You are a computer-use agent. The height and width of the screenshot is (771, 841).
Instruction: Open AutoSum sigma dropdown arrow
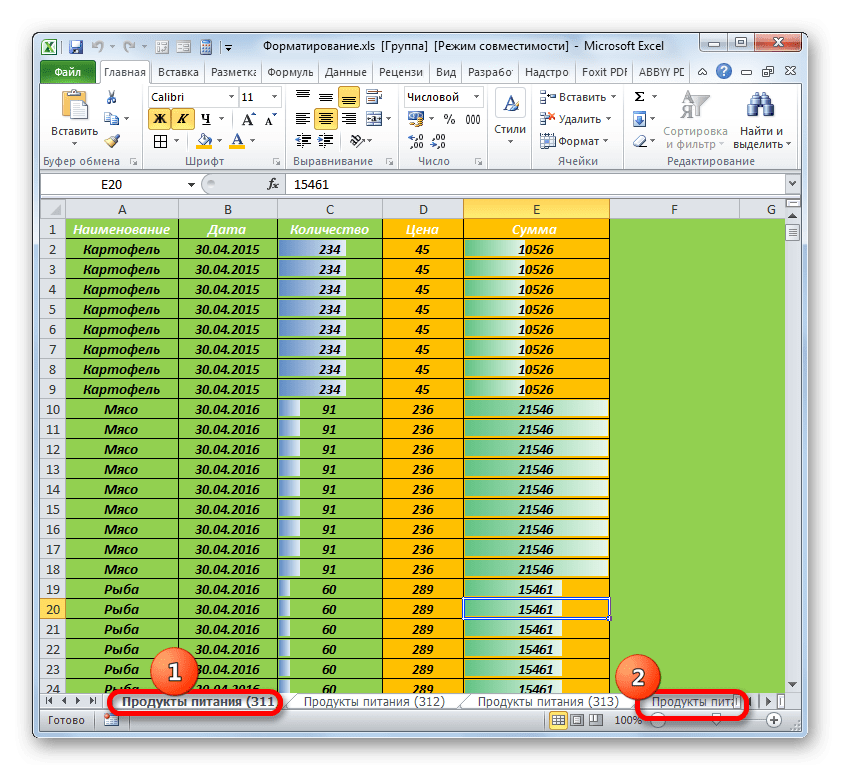(x=654, y=97)
